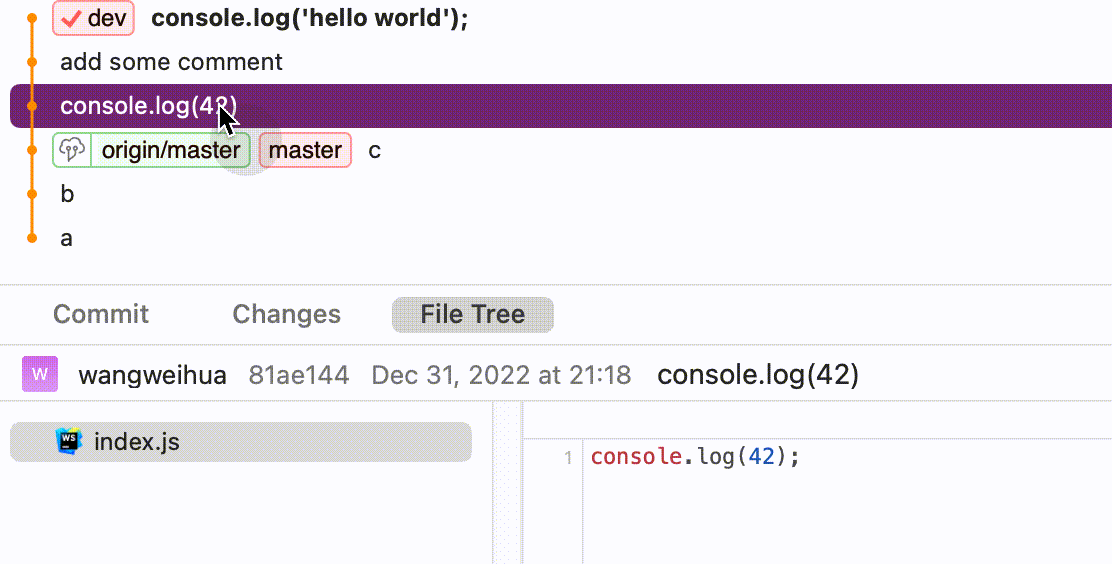Click the graph node next to add some comment
1112x564 pixels.
pos(32,62)
